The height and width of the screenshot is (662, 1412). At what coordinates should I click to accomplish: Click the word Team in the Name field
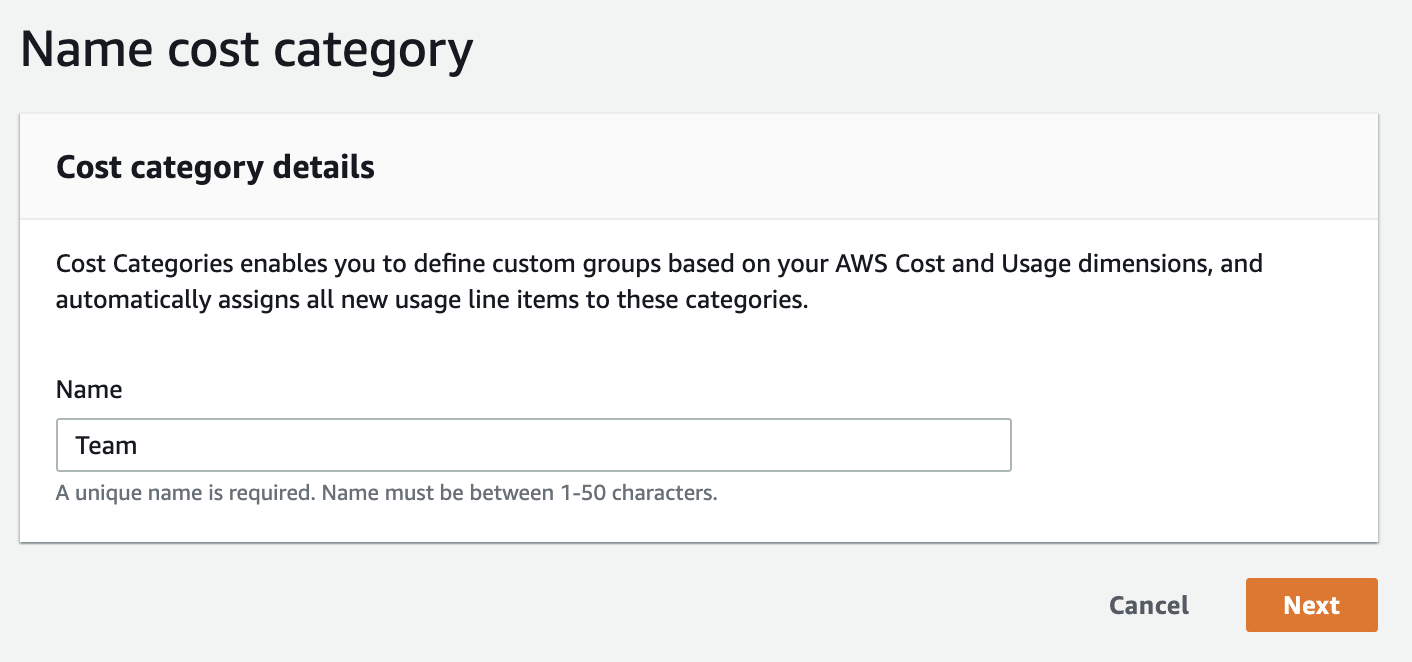[x=106, y=446]
